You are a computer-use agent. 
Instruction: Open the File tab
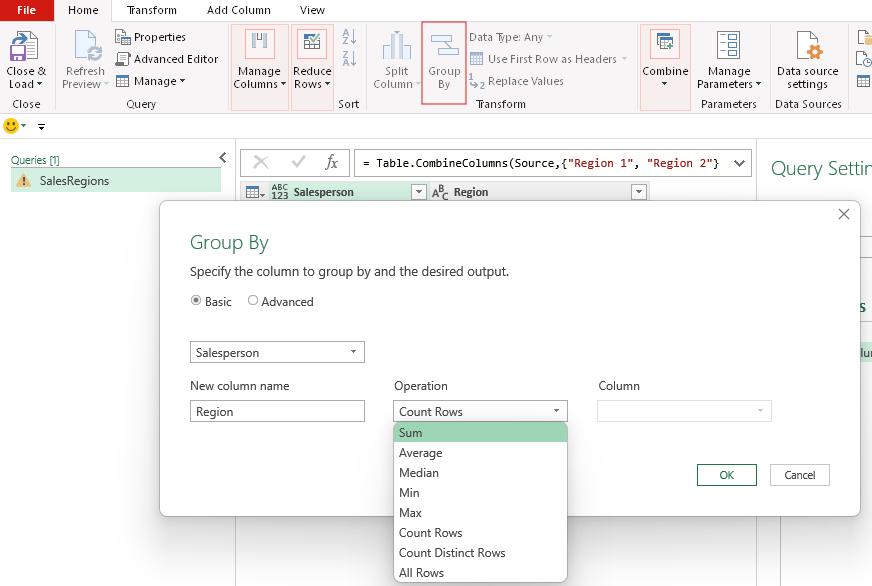click(27, 10)
